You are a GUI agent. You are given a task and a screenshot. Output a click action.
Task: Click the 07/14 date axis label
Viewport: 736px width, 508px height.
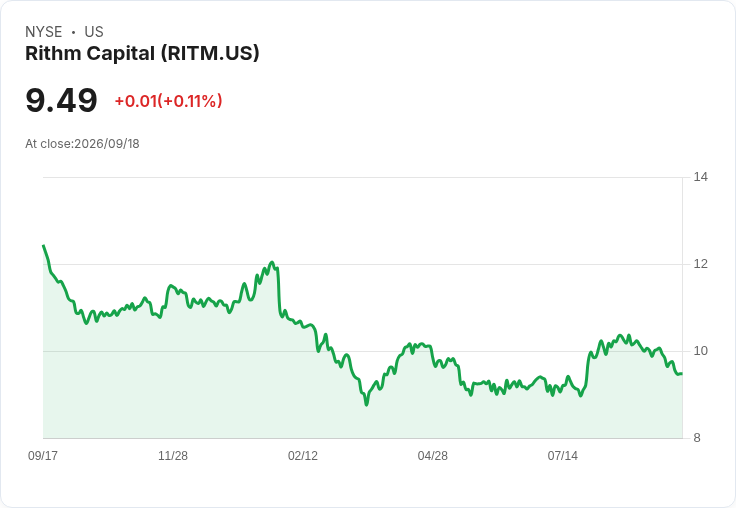tap(562, 455)
